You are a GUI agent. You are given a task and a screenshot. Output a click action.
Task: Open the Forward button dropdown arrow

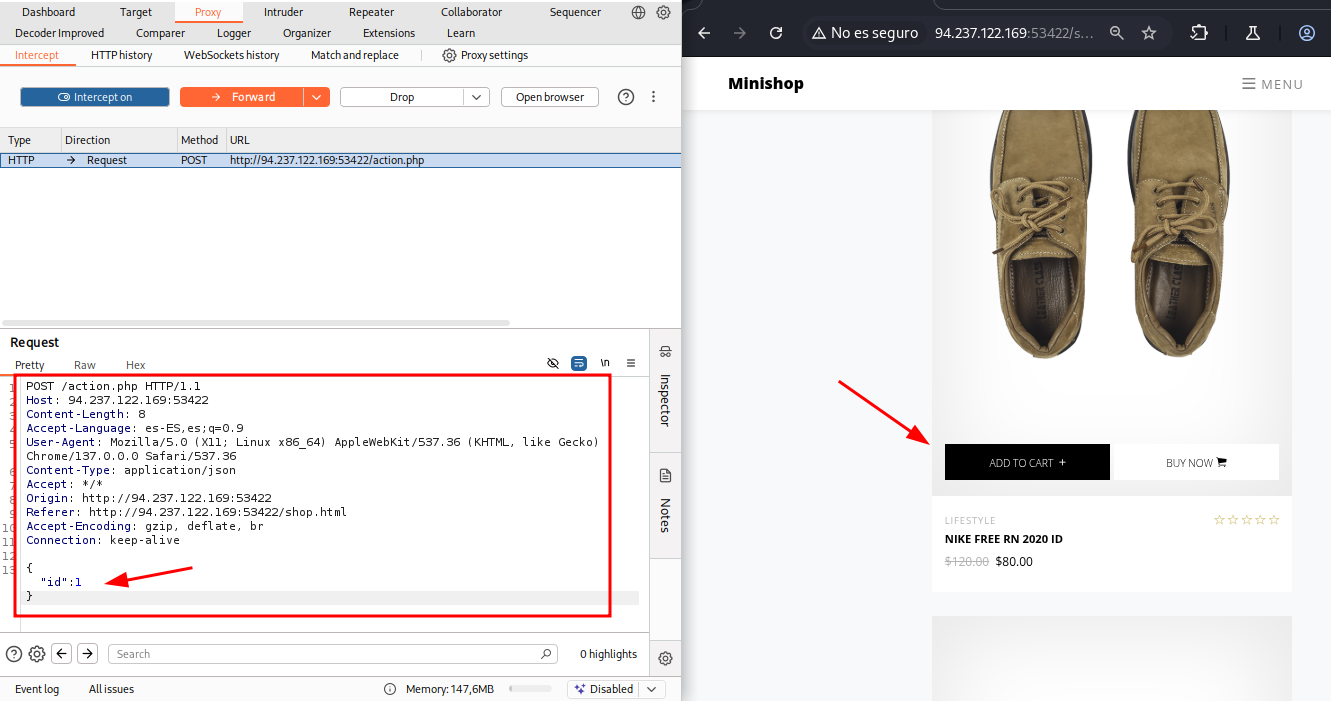pos(317,97)
